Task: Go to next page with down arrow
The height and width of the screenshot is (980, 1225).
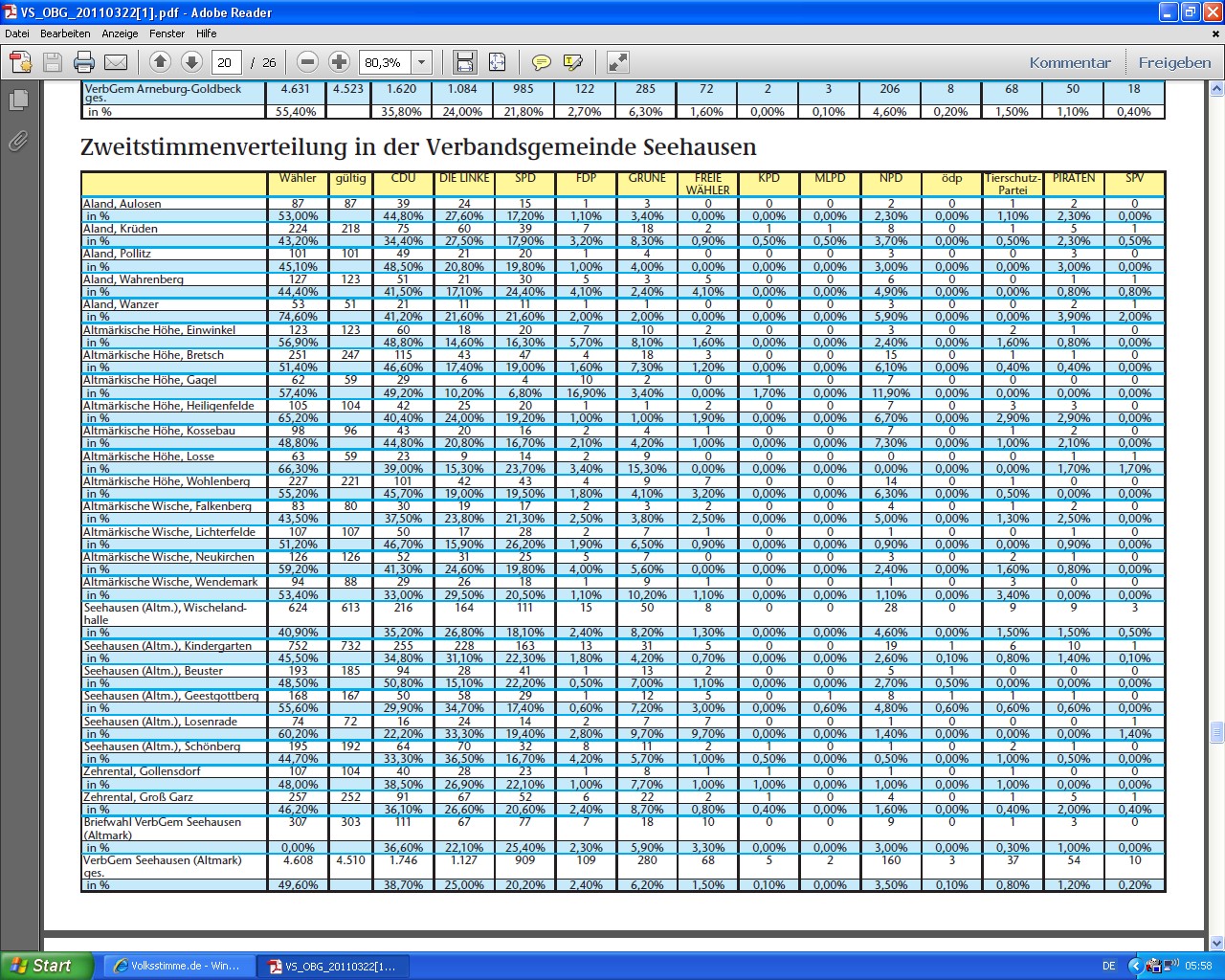Action: coord(191,63)
